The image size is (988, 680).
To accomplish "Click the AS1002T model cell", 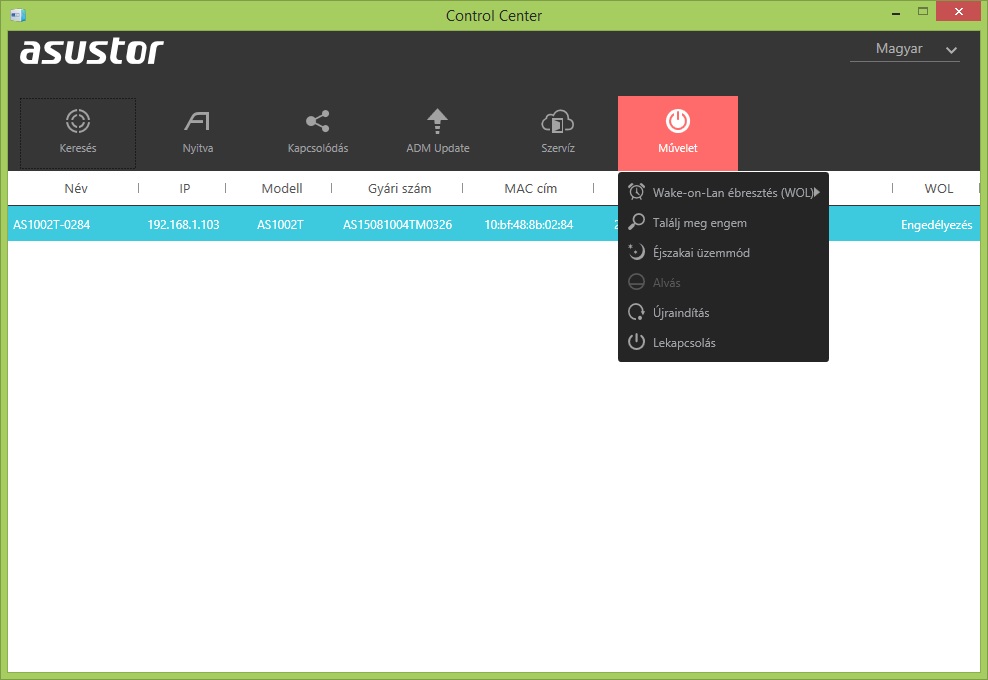I will click(280, 224).
